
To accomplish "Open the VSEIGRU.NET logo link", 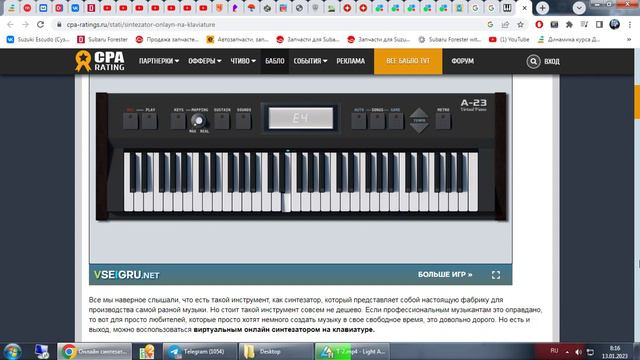I will (x=127, y=275).
